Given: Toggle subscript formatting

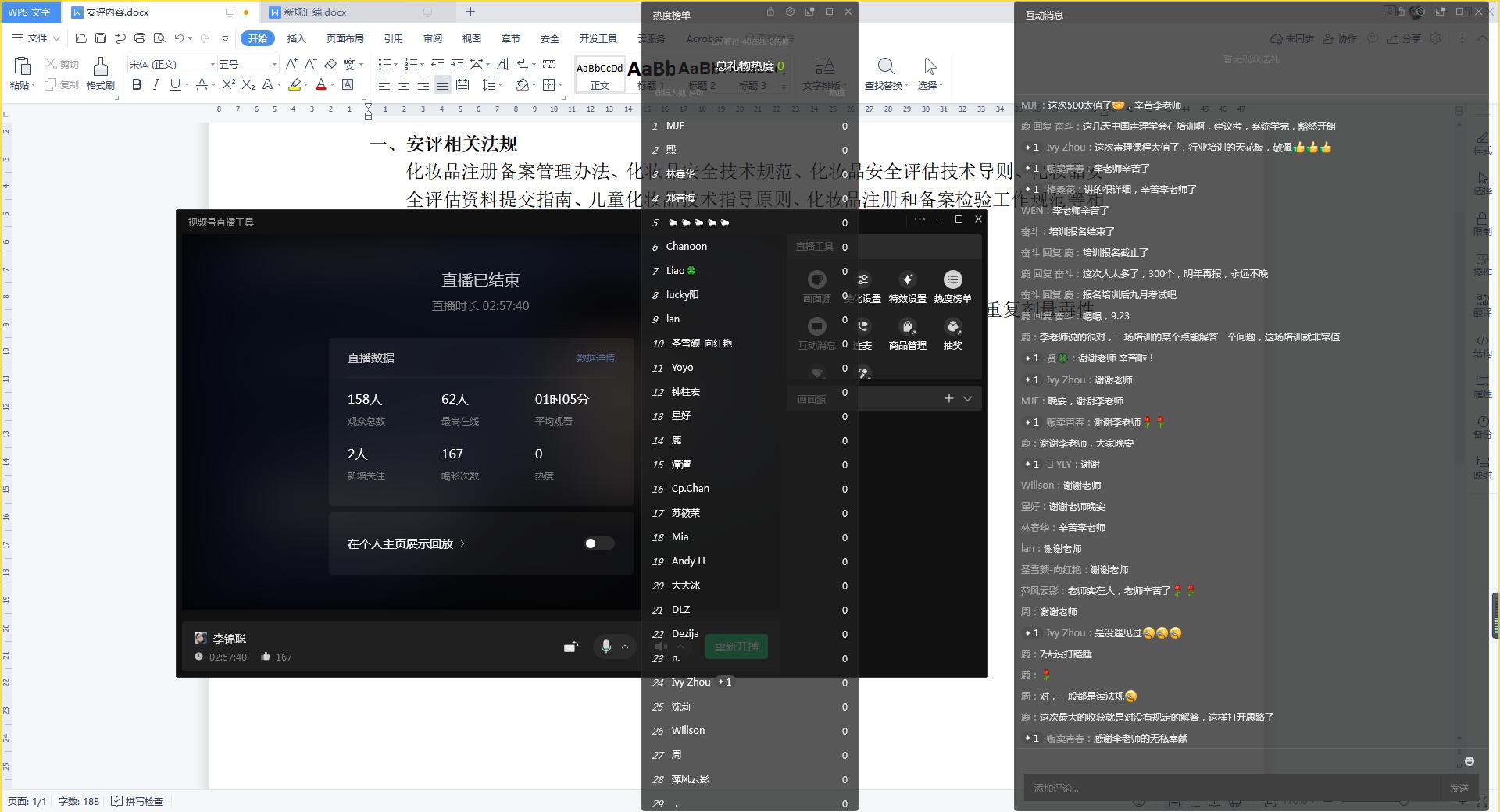Looking at the screenshot, I should (x=248, y=84).
